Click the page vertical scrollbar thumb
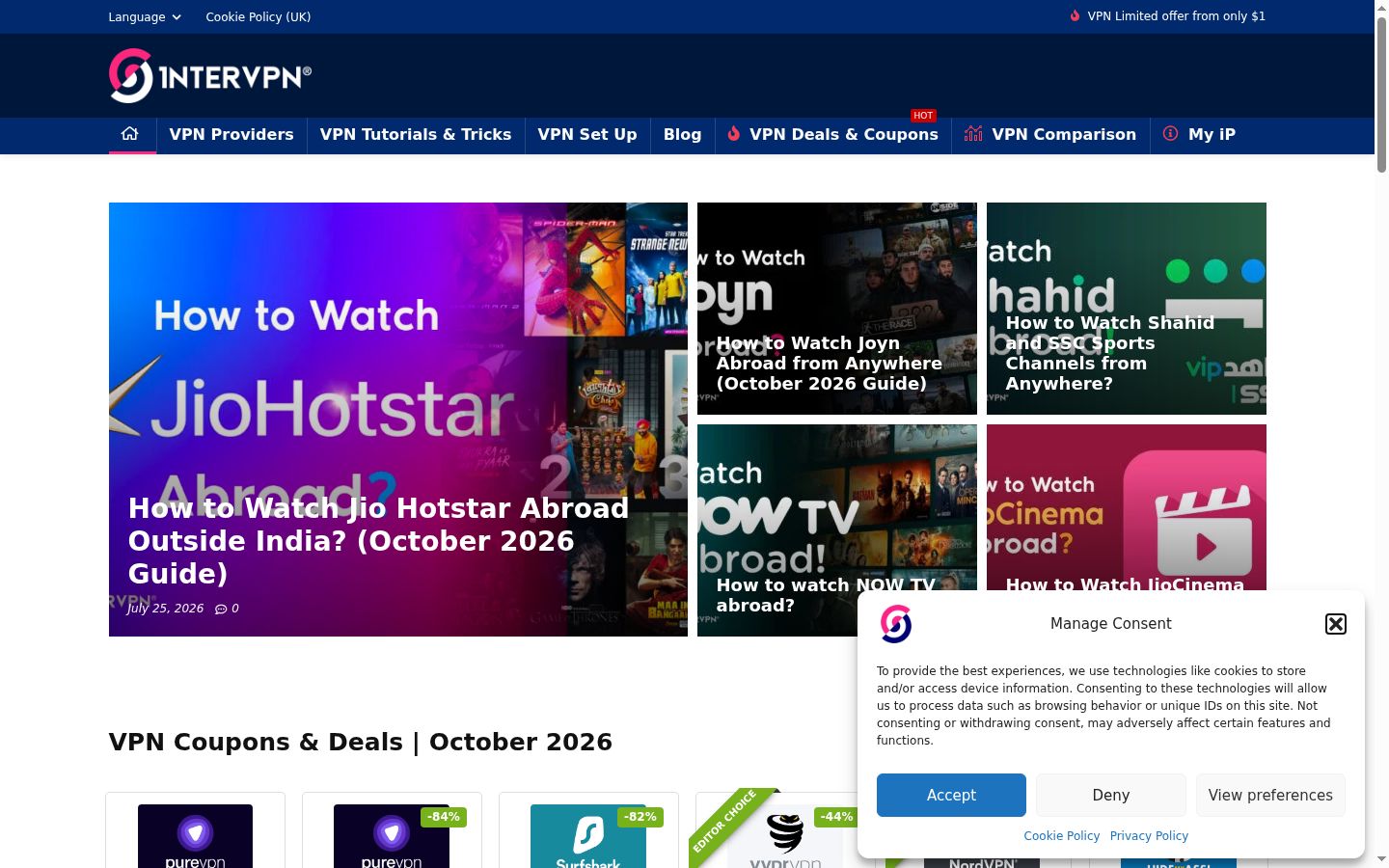This screenshot has height=868, width=1389. (x=1381, y=95)
